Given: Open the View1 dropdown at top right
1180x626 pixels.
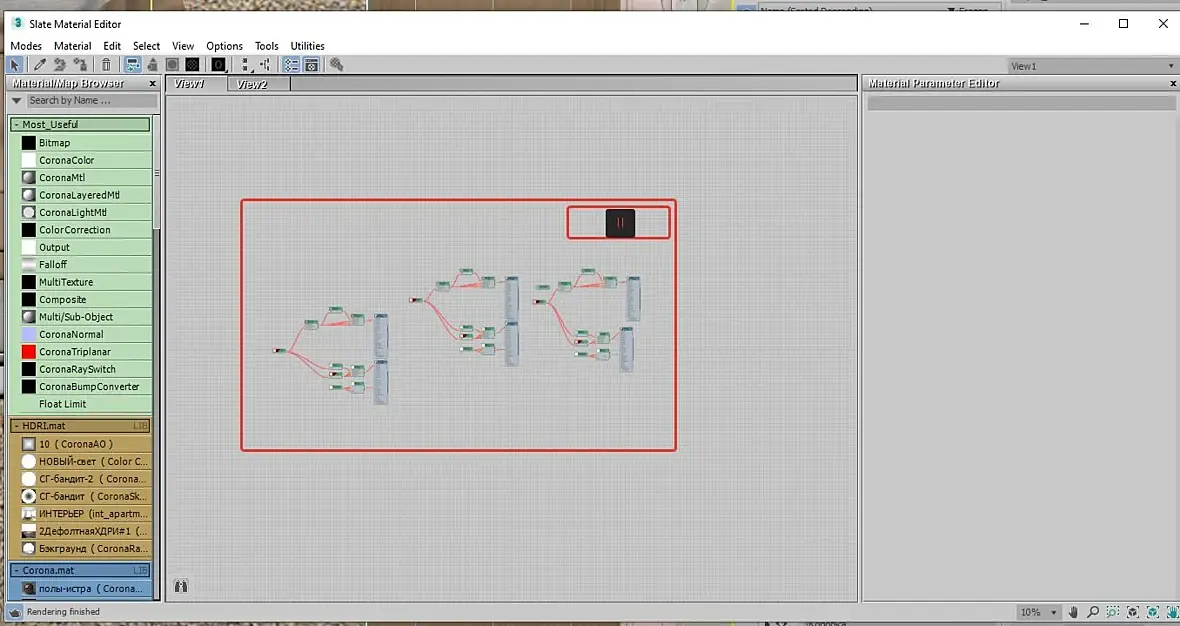Looking at the screenshot, I should [x=1092, y=66].
